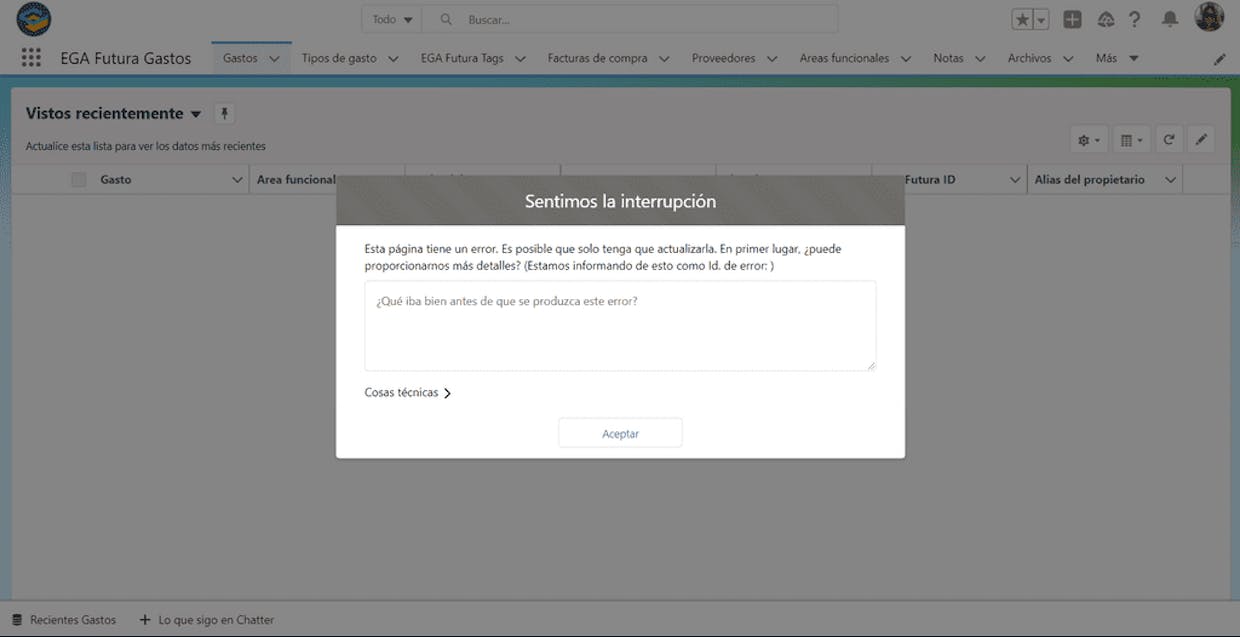Sort by the Gasto column header
Screen dimensions: 1240x637
[x=116, y=180]
